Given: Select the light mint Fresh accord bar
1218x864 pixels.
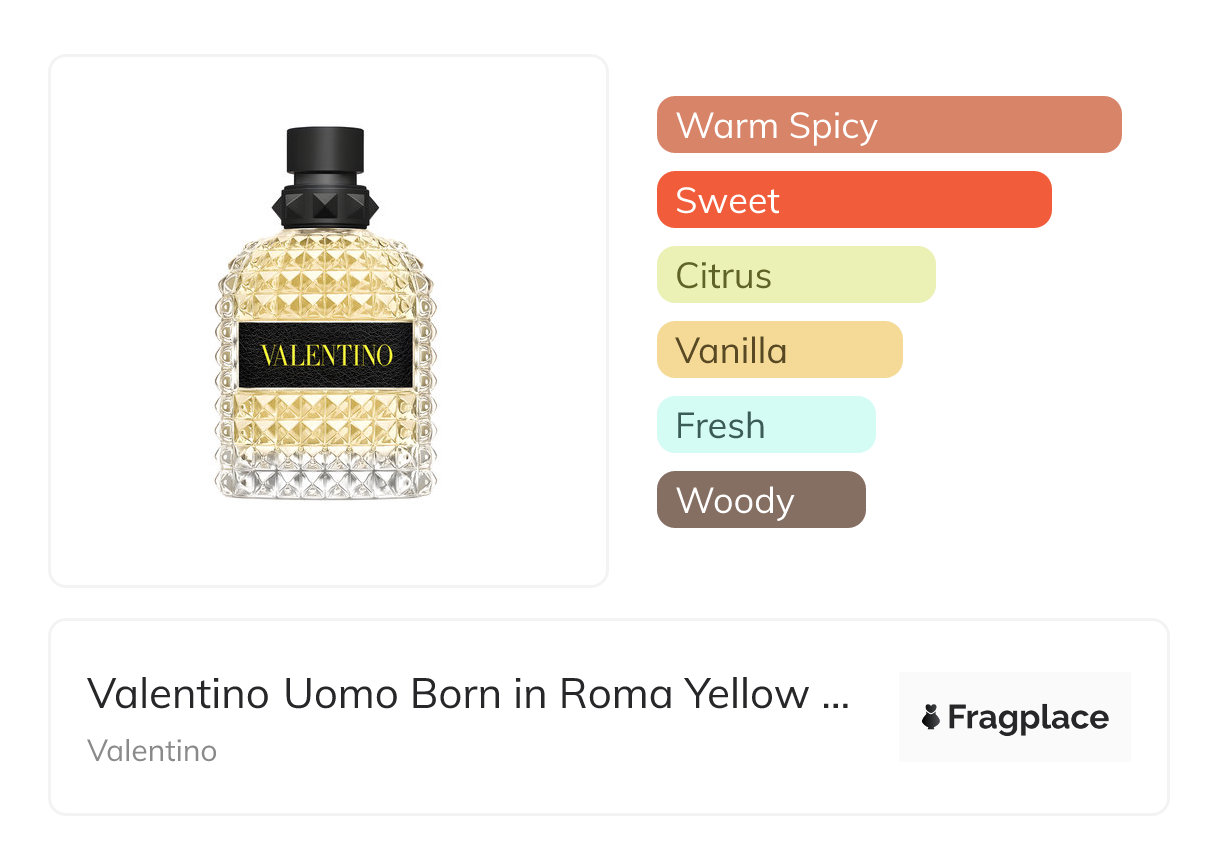Looking at the screenshot, I should (766, 425).
